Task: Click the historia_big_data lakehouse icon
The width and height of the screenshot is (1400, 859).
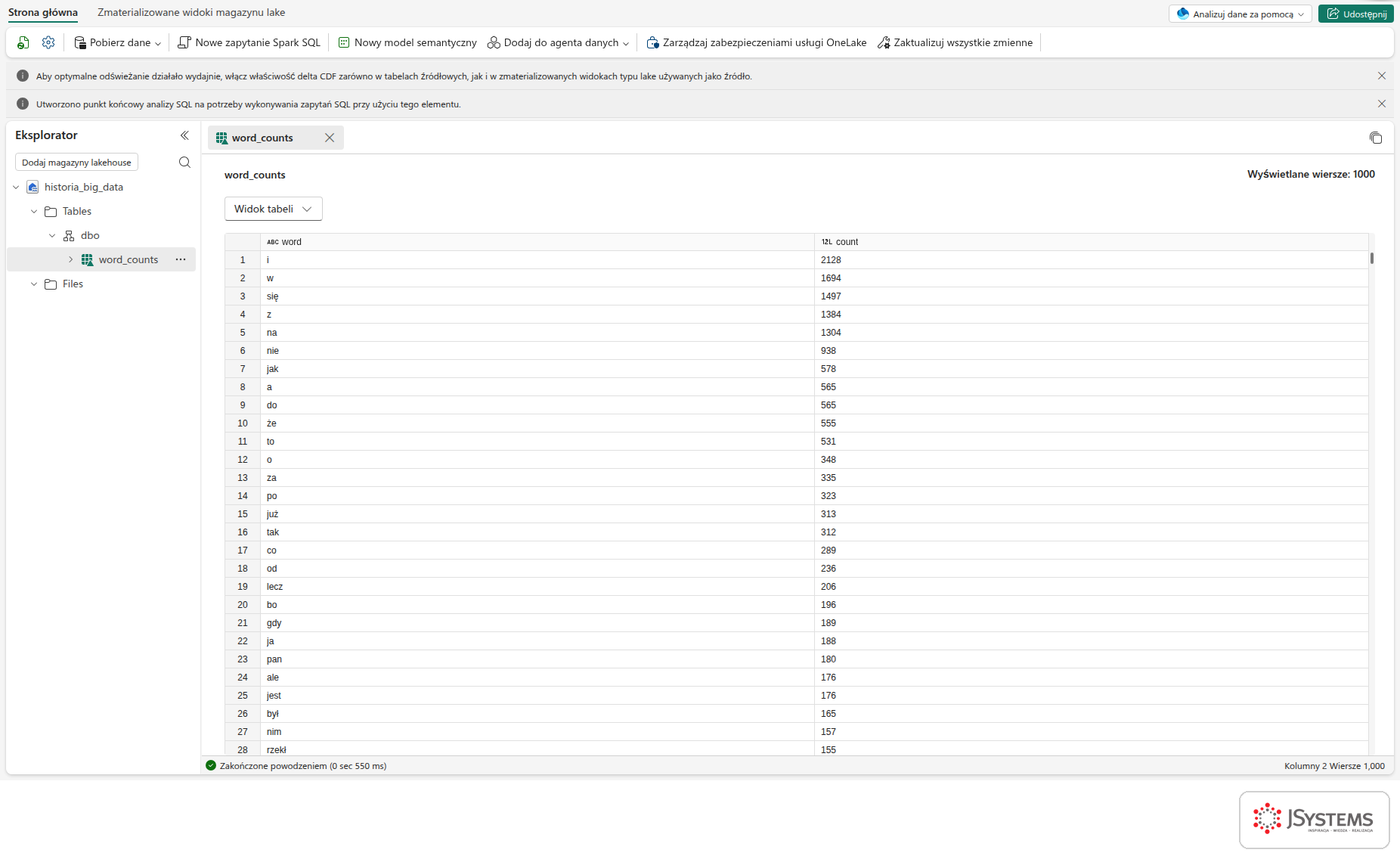Action: pyautogui.click(x=33, y=188)
